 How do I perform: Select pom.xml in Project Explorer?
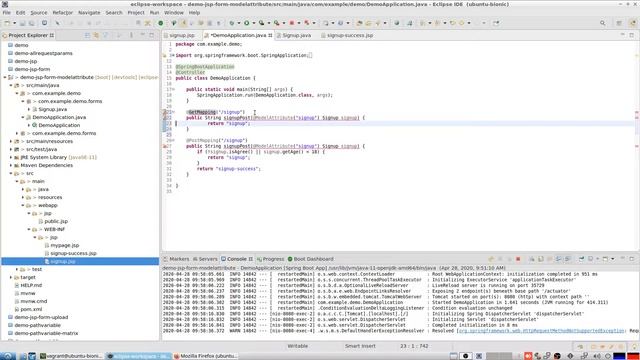(31, 309)
